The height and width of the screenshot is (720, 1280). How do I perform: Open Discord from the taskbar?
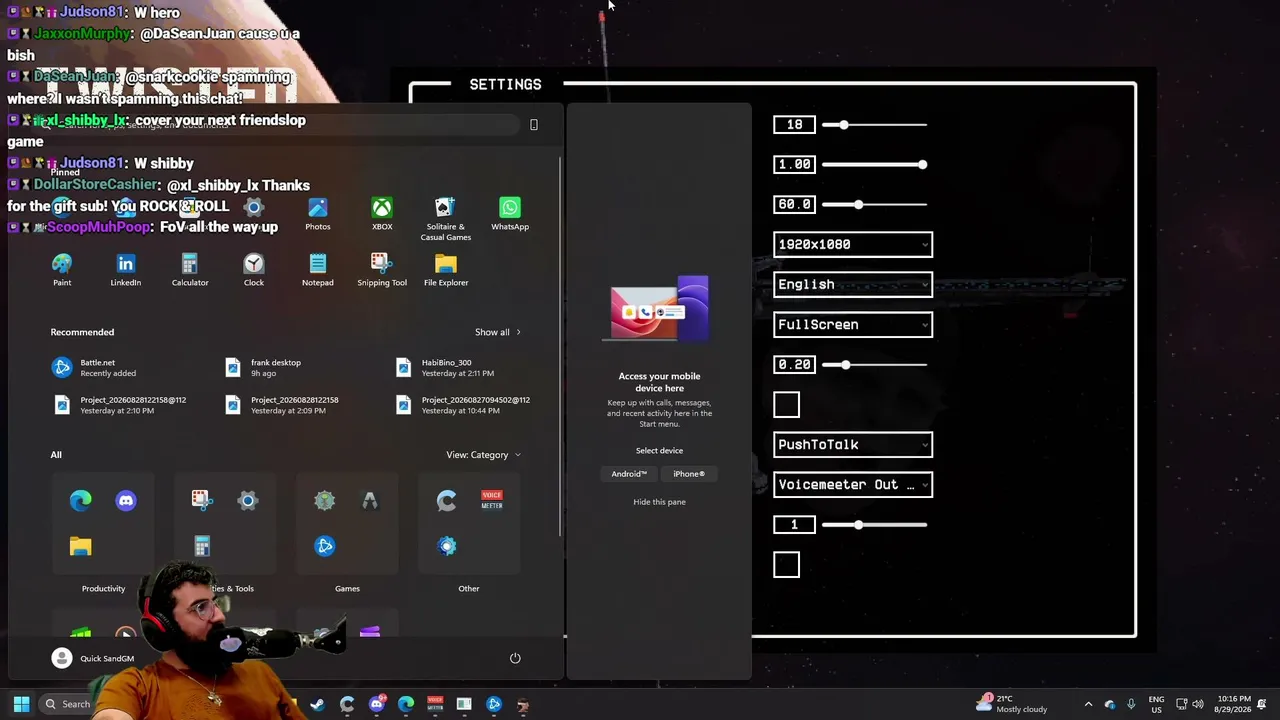click(376, 704)
